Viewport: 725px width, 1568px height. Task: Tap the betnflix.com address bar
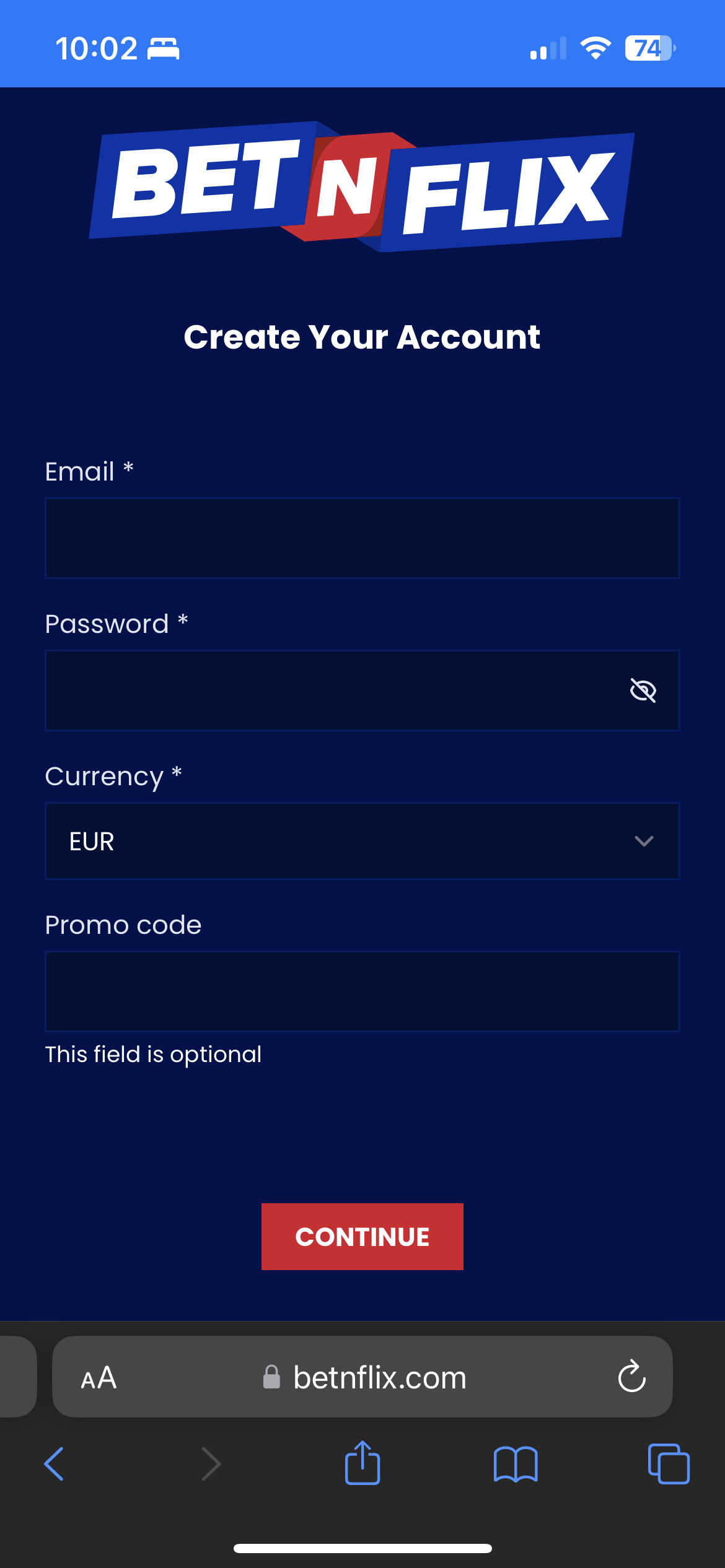coord(379,1378)
